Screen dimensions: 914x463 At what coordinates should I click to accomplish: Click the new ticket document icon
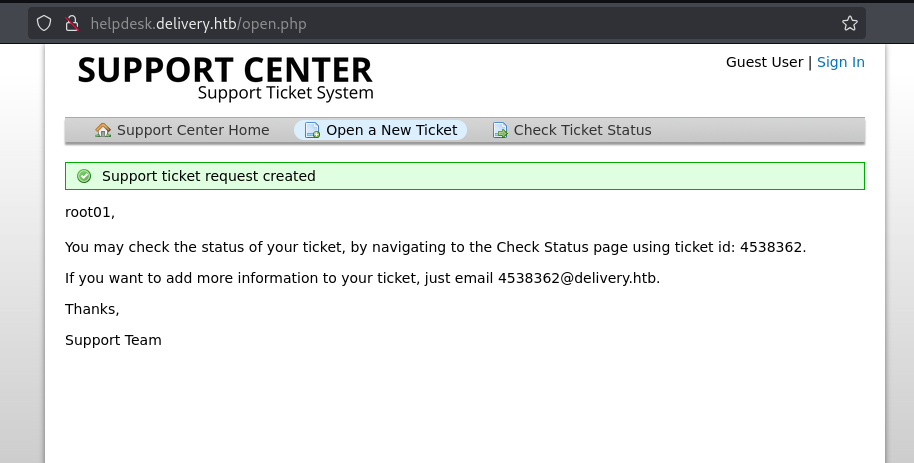coord(312,130)
